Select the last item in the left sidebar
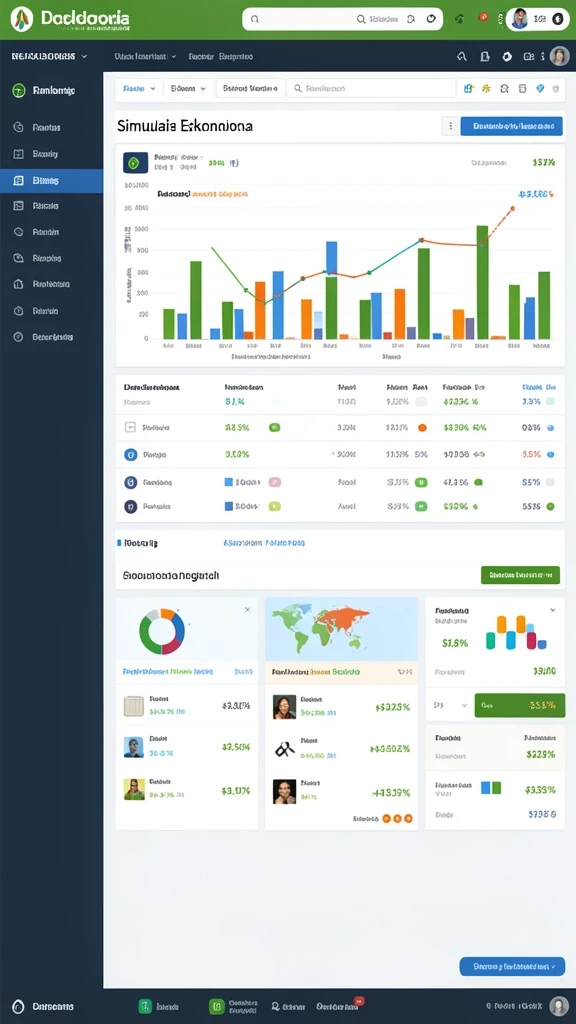The height and width of the screenshot is (1024, 576). [52, 337]
